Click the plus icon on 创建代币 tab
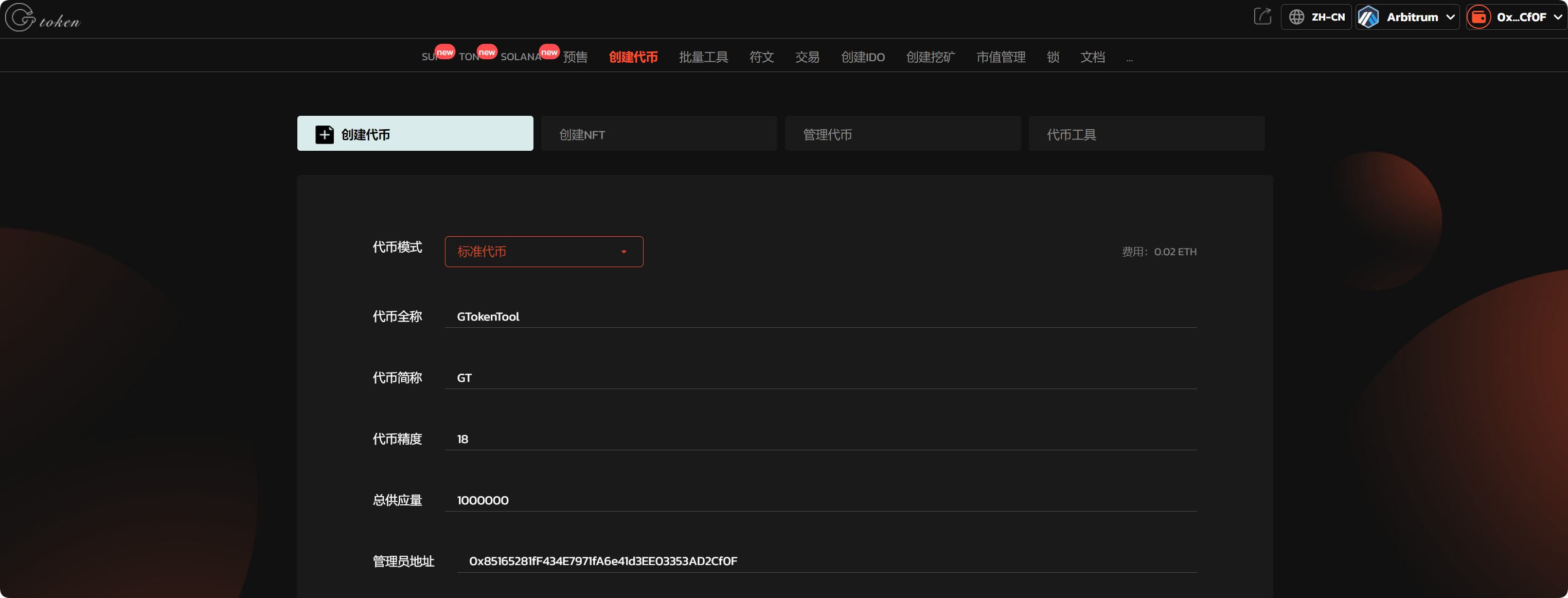The height and width of the screenshot is (598, 1568). (x=325, y=134)
